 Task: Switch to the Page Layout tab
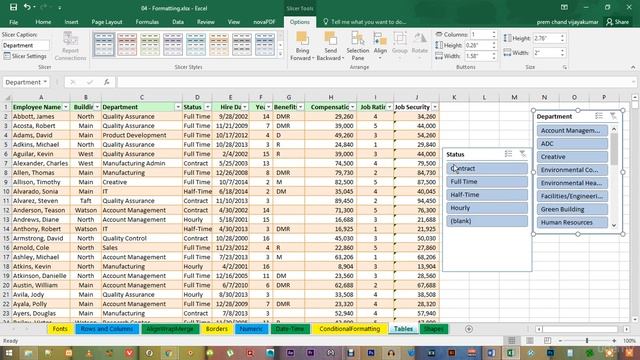click(107, 22)
